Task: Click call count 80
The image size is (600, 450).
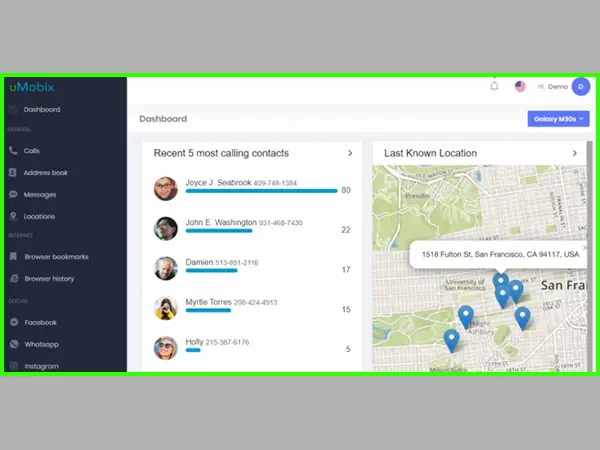Action: [346, 190]
